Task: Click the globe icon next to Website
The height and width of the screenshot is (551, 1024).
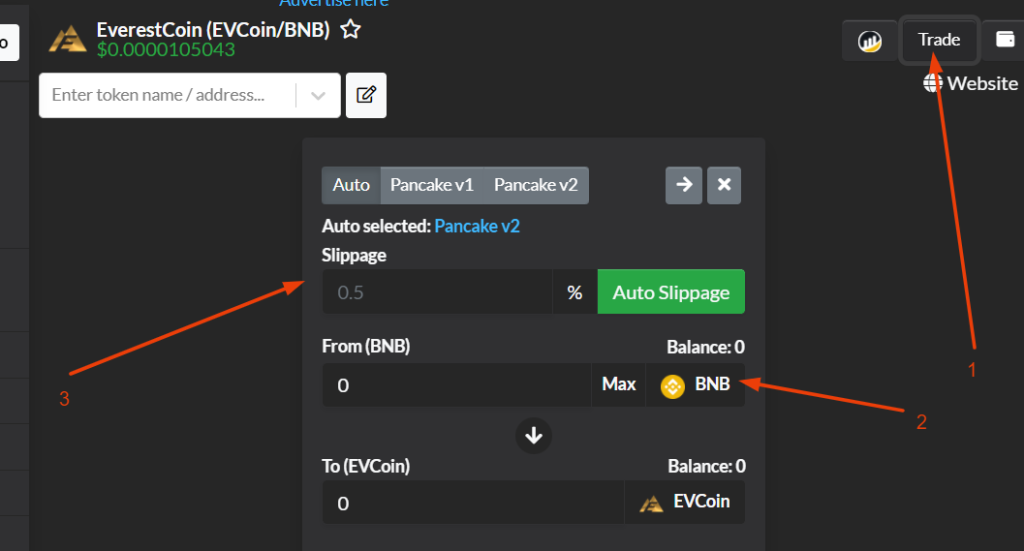Action: coord(933,83)
